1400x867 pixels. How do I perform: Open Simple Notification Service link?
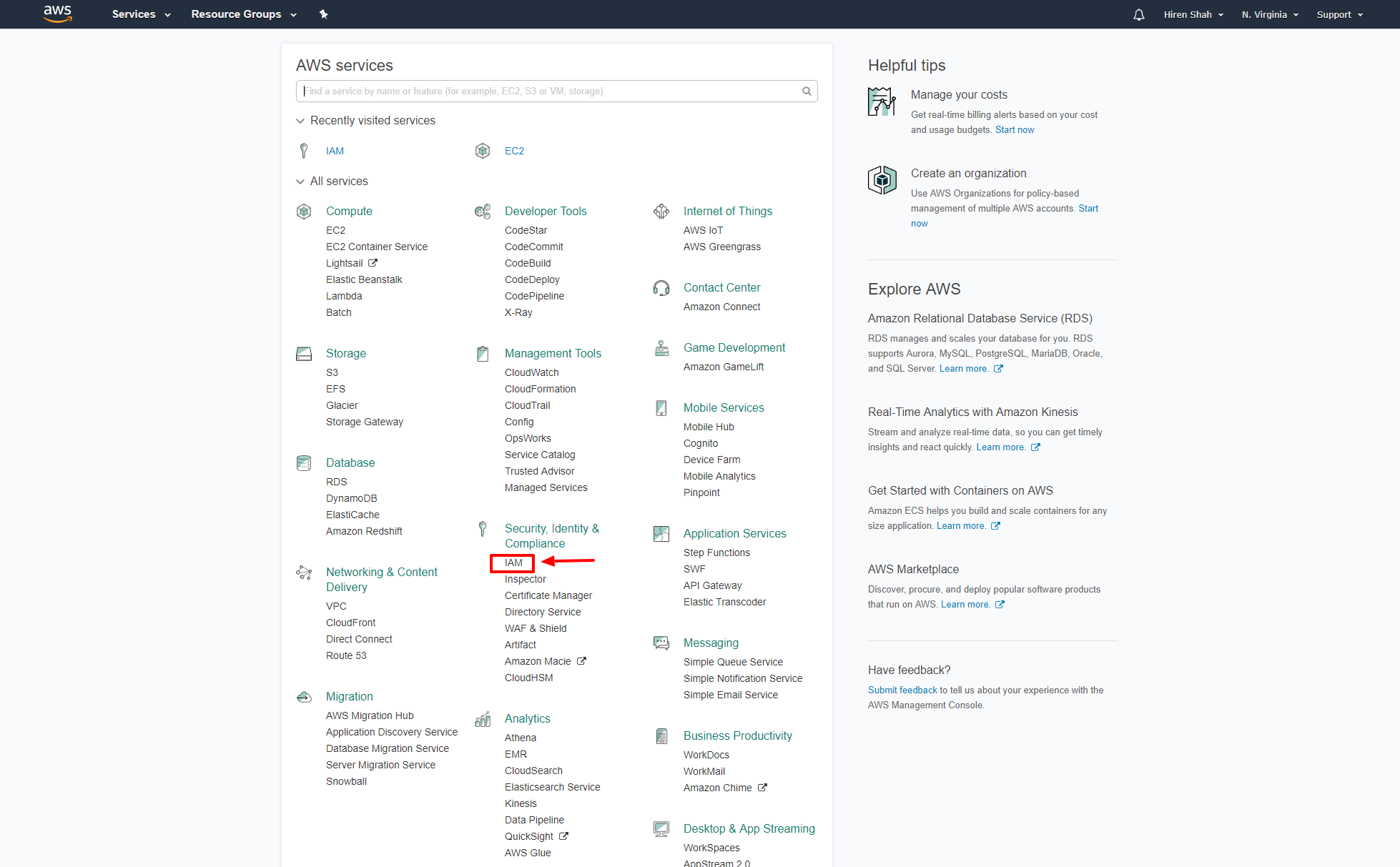click(x=743, y=678)
